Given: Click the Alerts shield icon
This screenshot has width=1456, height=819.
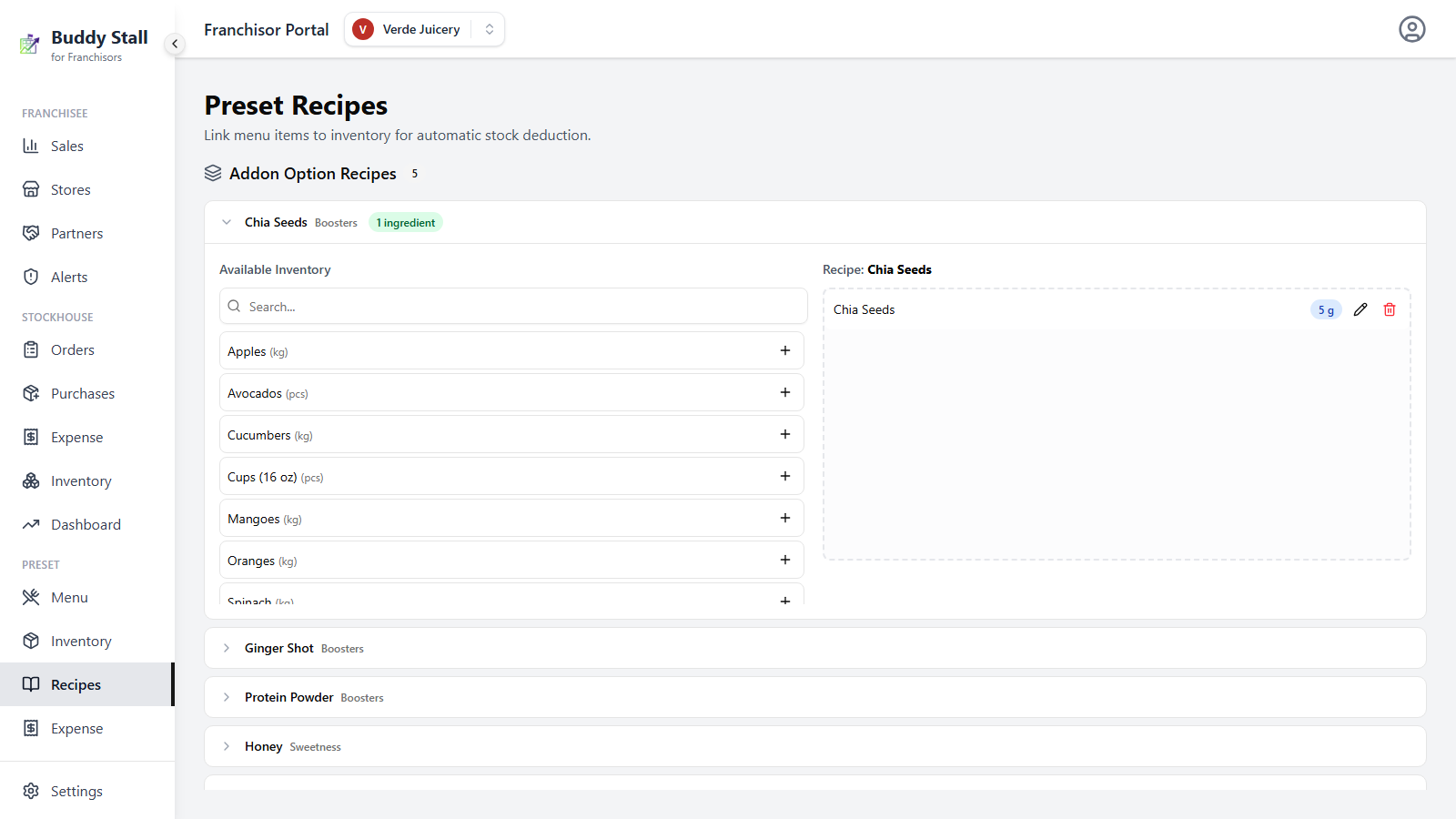Looking at the screenshot, I should pyautogui.click(x=31, y=277).
